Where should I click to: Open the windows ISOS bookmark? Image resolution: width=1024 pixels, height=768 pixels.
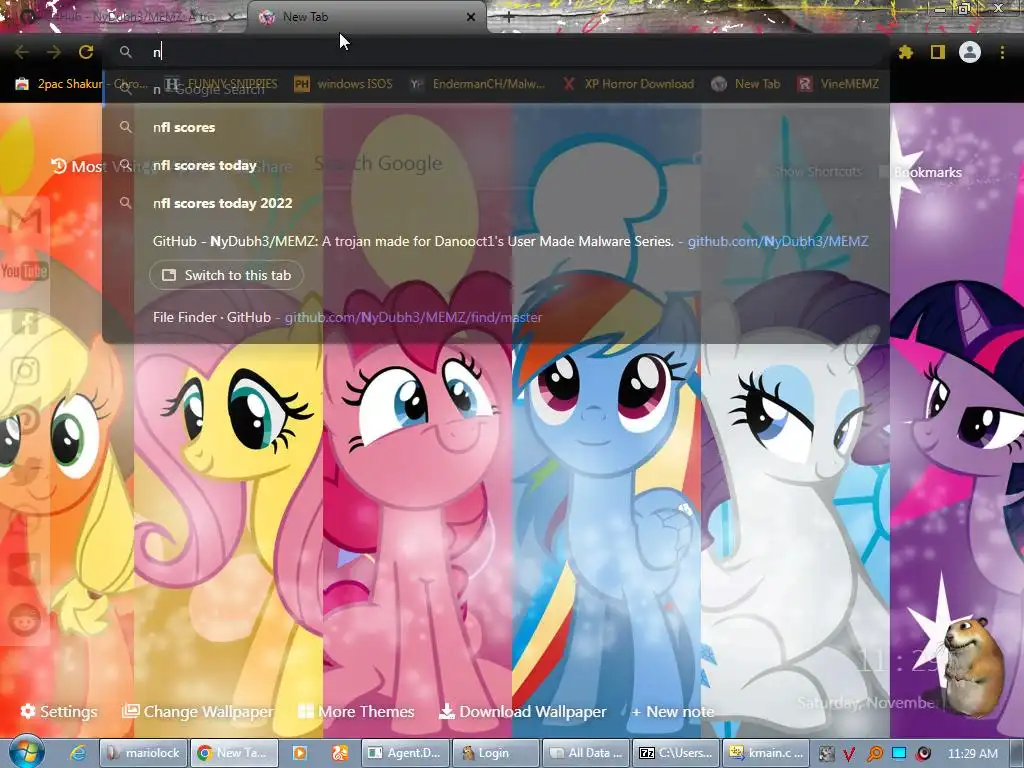(x=344, y=84)
